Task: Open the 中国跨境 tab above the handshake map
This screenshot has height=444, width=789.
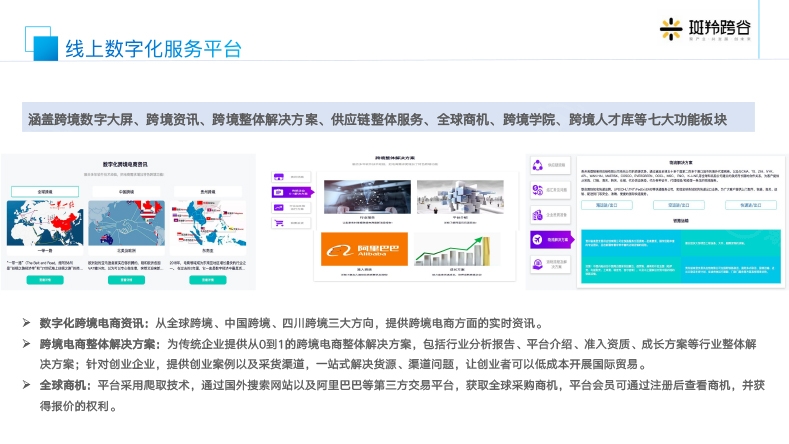Action: (x=126, y=192)
